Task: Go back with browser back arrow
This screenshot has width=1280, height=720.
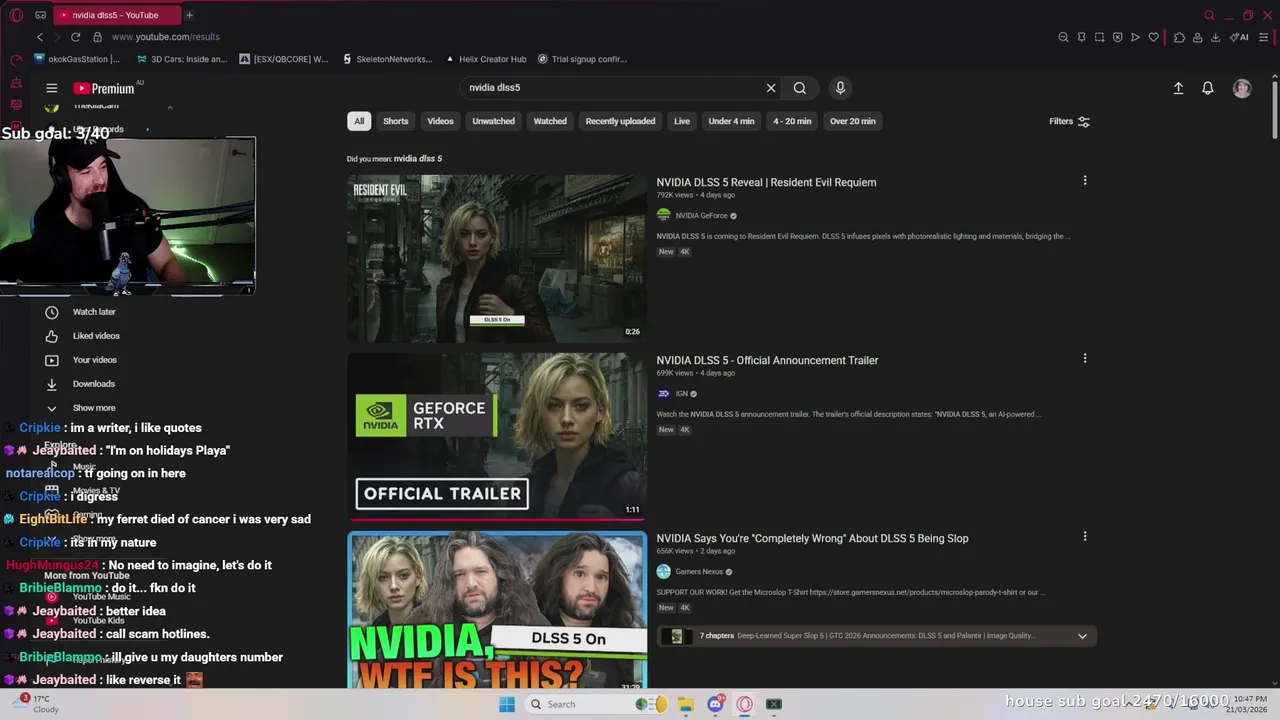Action: [x=40, y=37]
